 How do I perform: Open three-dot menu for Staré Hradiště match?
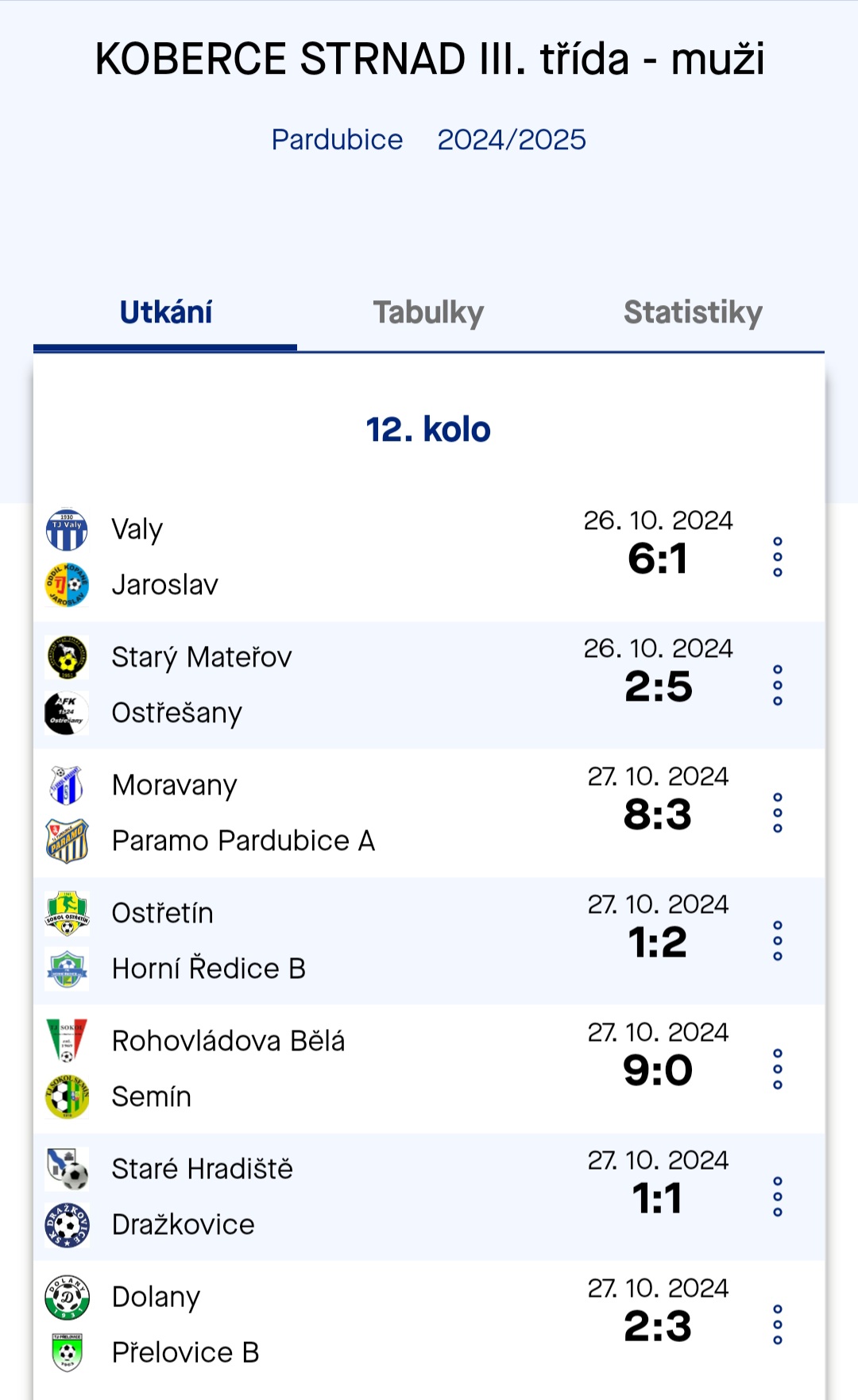[x=778, y=1197]
